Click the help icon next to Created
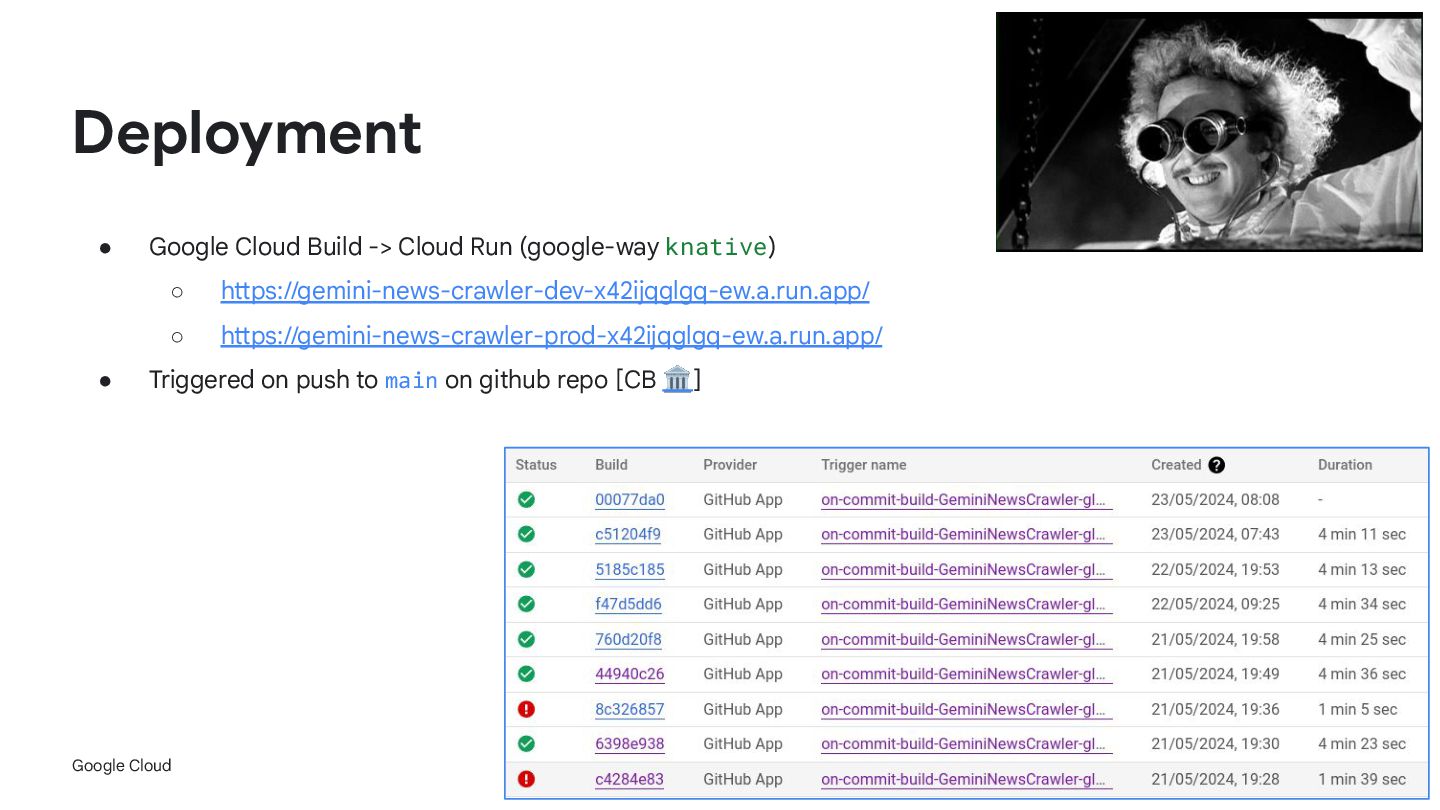The width and height of the screenshot is (1440, 810). click(1216, 465)
